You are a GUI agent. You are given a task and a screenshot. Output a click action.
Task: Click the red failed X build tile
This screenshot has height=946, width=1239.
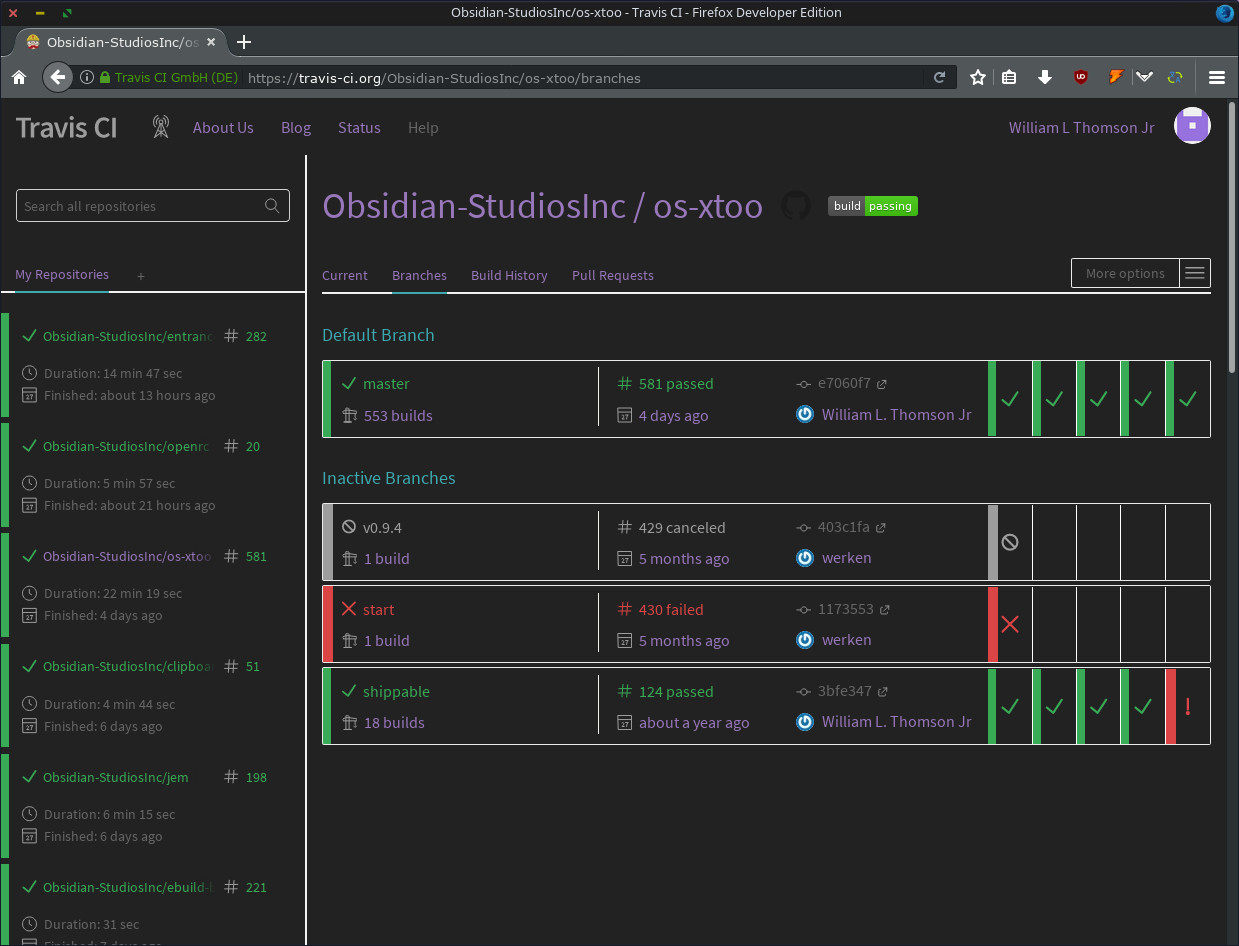1009,624
